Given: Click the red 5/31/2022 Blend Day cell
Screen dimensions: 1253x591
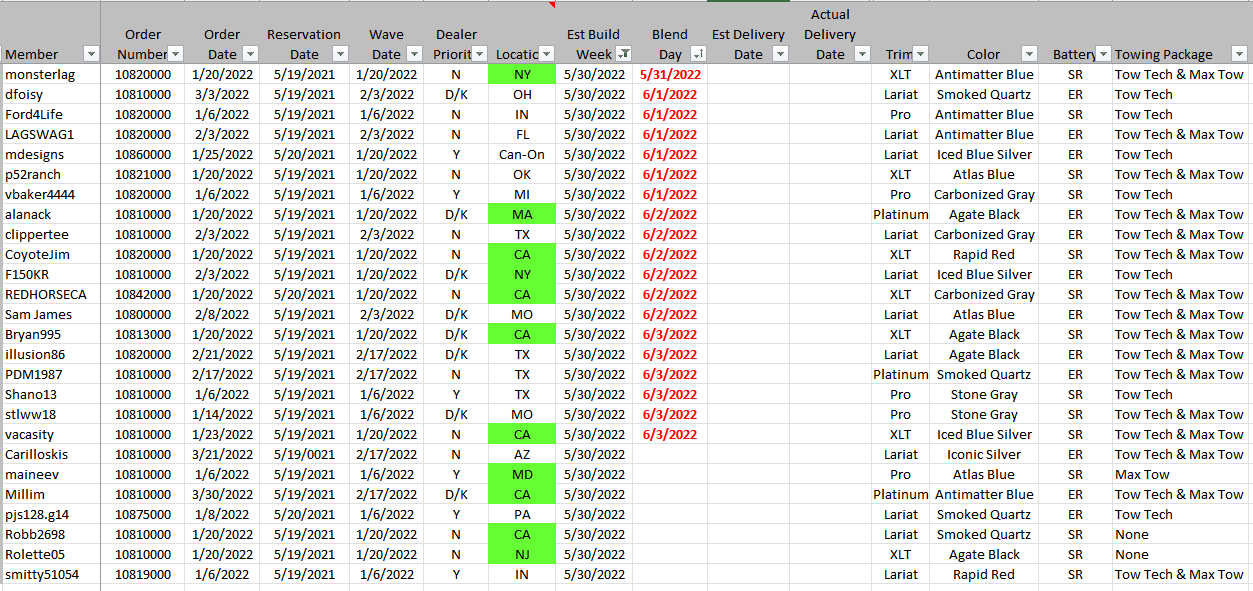Looking at the screenshot, I should (x=670, y=74).
